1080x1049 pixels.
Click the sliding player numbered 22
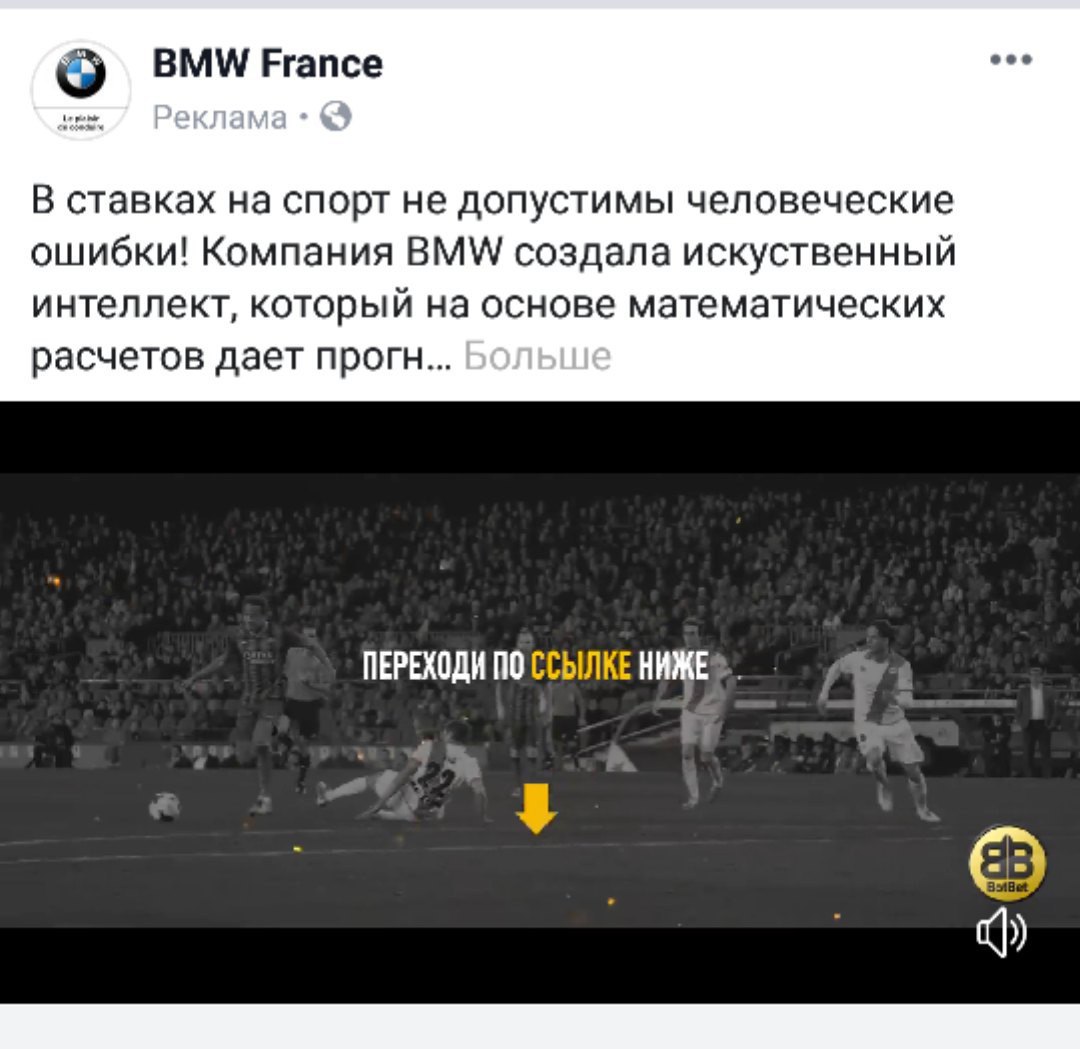click(405, 773)
